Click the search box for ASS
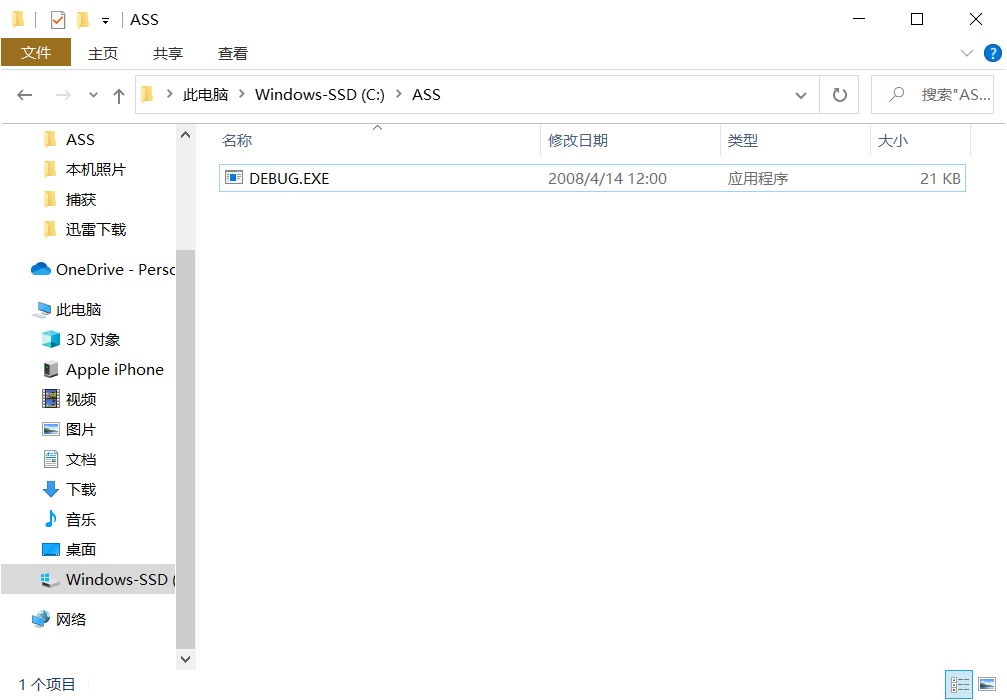 [x=933, y=95]
